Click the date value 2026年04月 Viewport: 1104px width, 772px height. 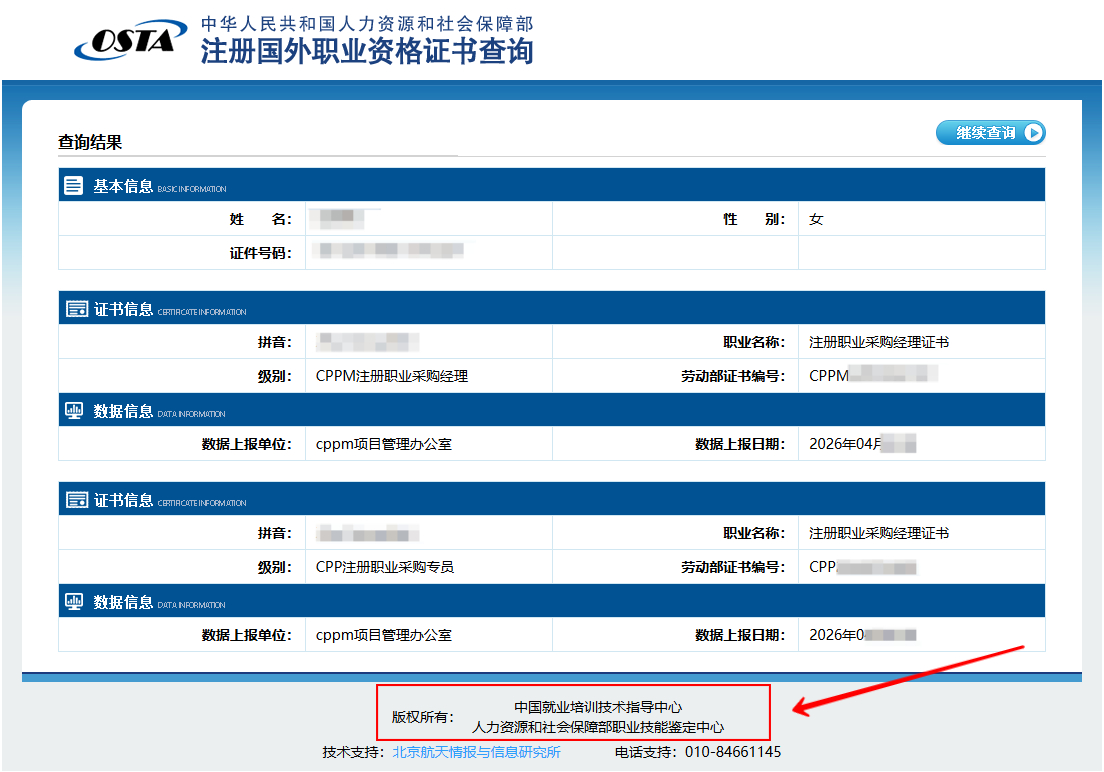845,444
